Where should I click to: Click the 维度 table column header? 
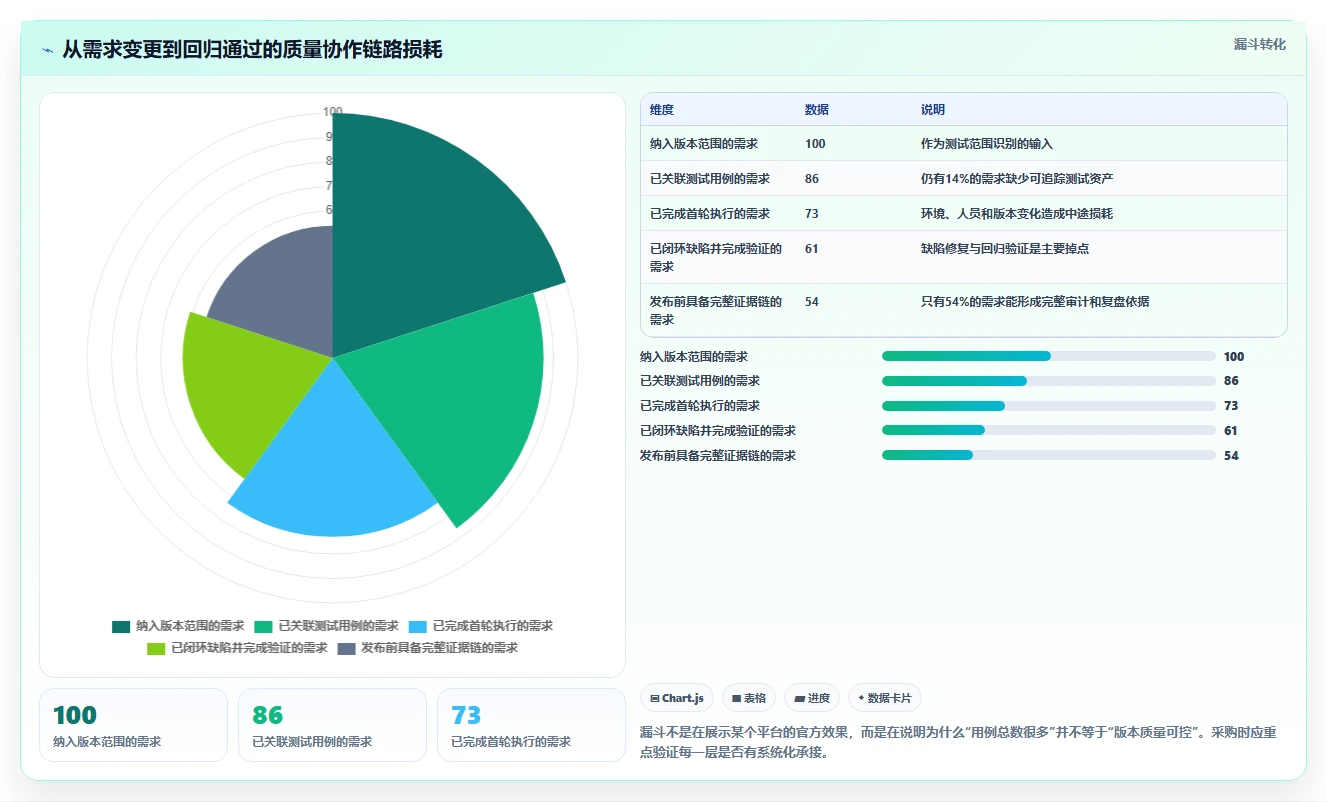click(x=662, y=110)
